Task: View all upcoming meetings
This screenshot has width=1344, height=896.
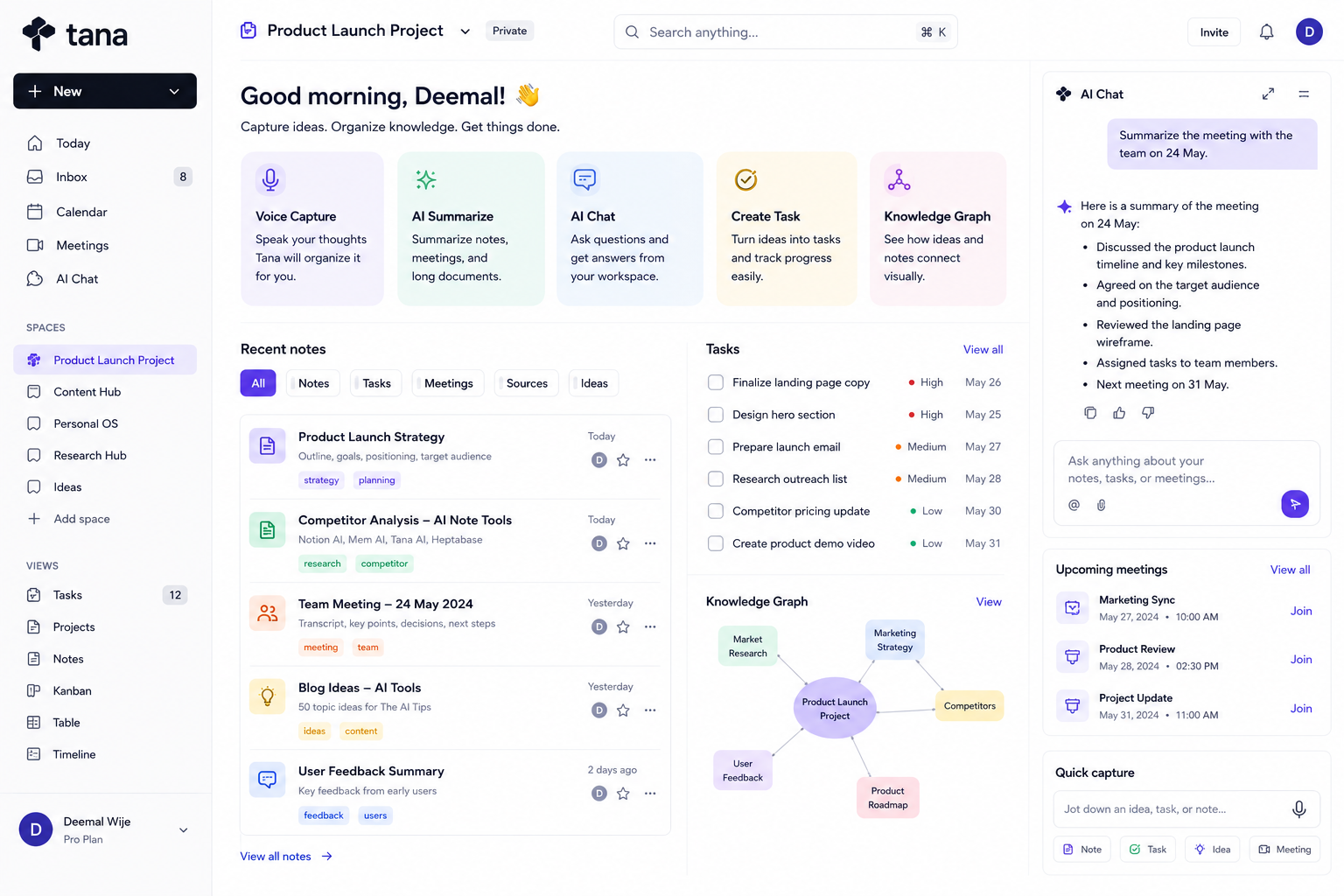Action: click(1290, 570)
